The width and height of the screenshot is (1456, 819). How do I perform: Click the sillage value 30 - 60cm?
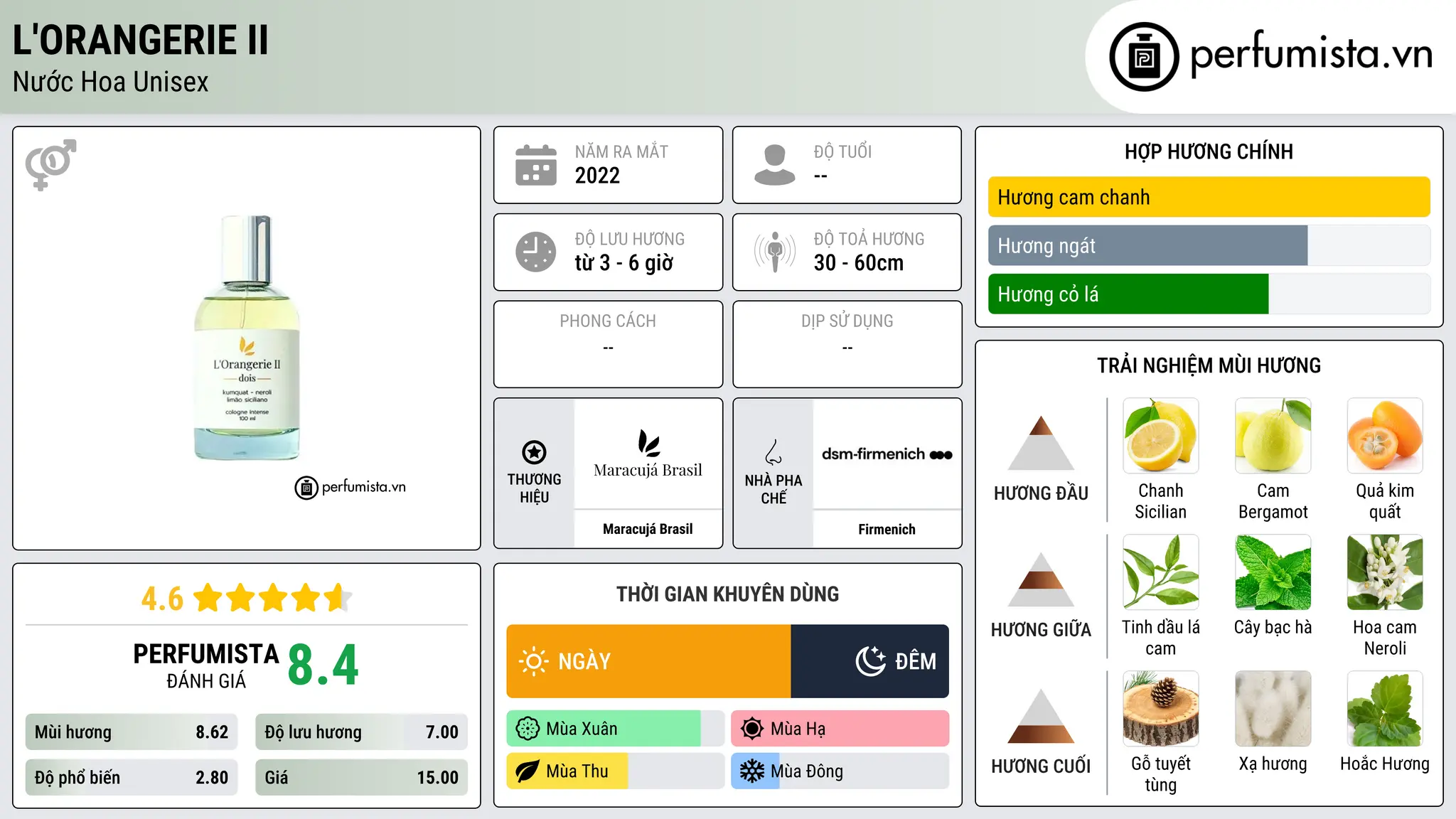point(859,263)
